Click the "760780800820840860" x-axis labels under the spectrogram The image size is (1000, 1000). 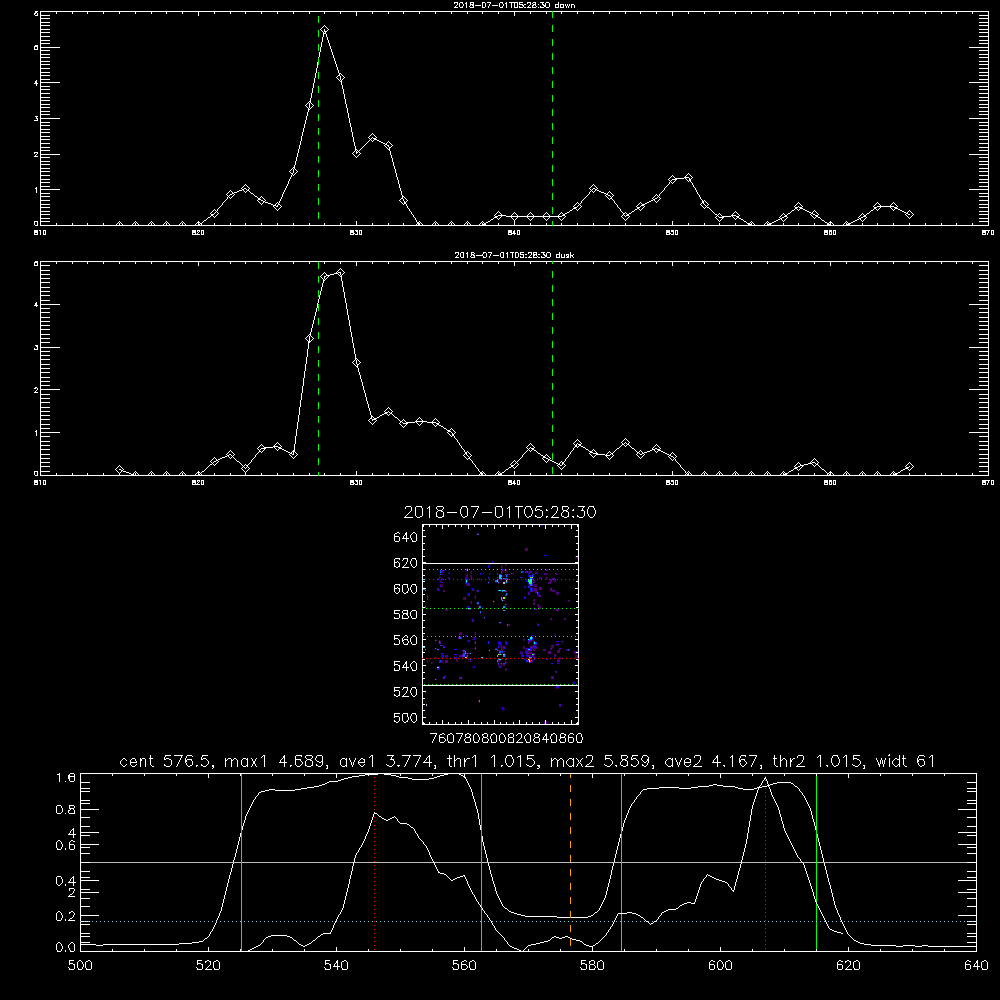507,738
